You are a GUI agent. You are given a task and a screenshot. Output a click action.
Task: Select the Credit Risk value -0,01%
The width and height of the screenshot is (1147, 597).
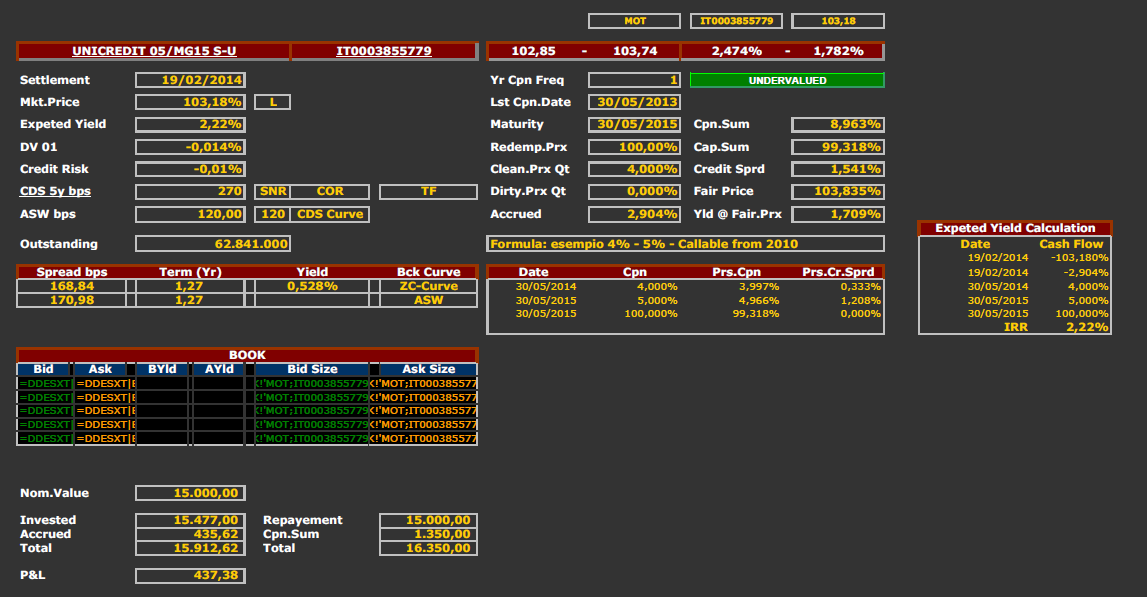(190, 169)
